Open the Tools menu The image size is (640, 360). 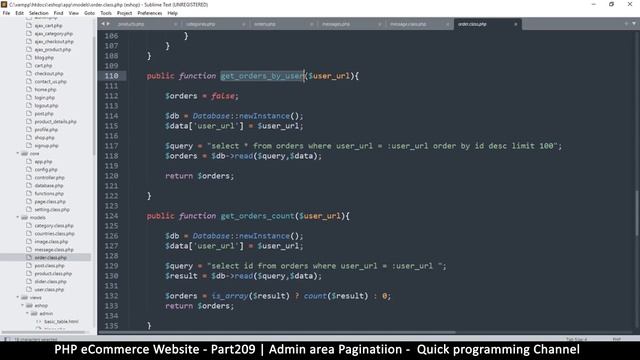[106, 13]
